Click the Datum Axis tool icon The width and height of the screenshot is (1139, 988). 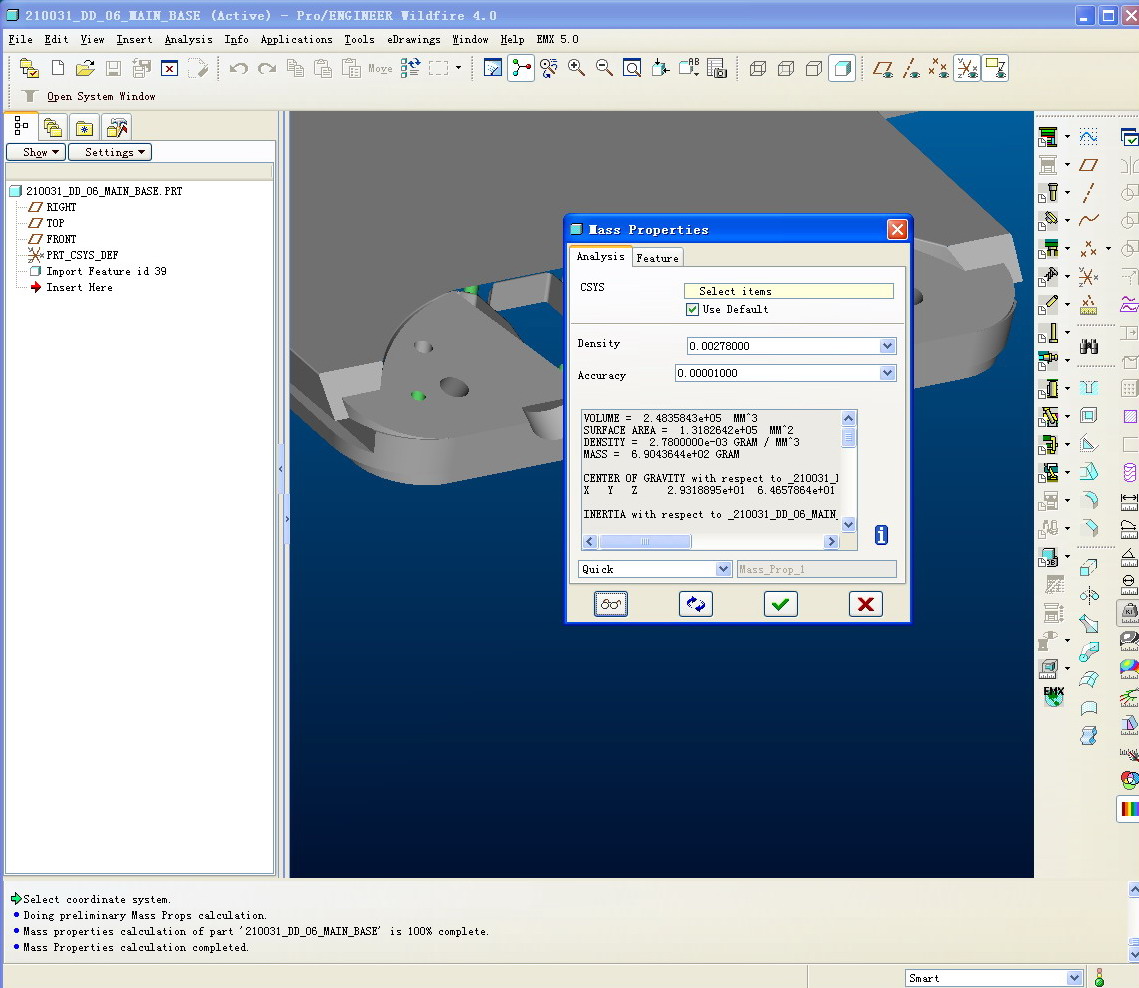coord(1088,193)
